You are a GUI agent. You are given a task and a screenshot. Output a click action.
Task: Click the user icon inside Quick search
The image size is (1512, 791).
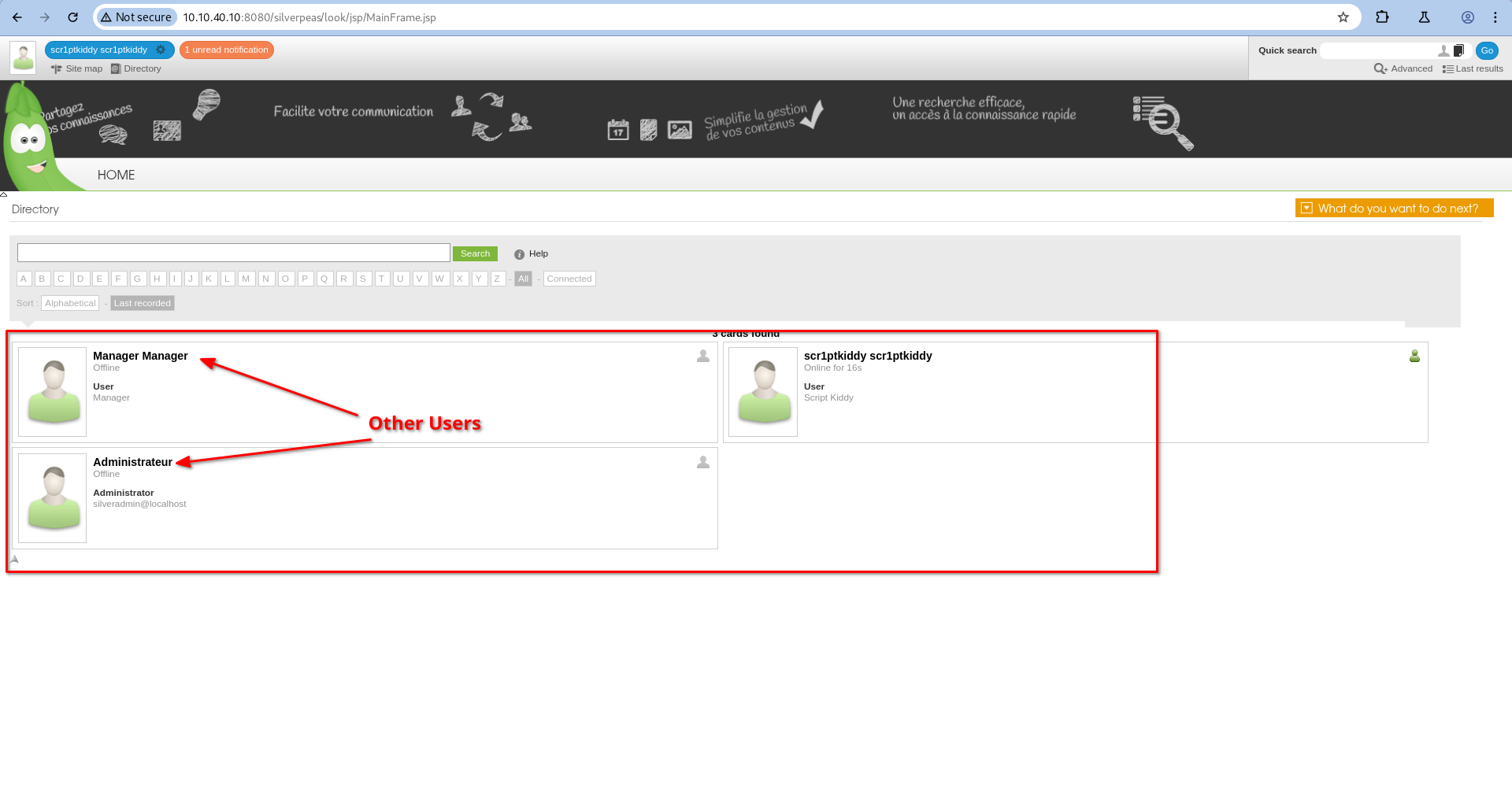1443,50
